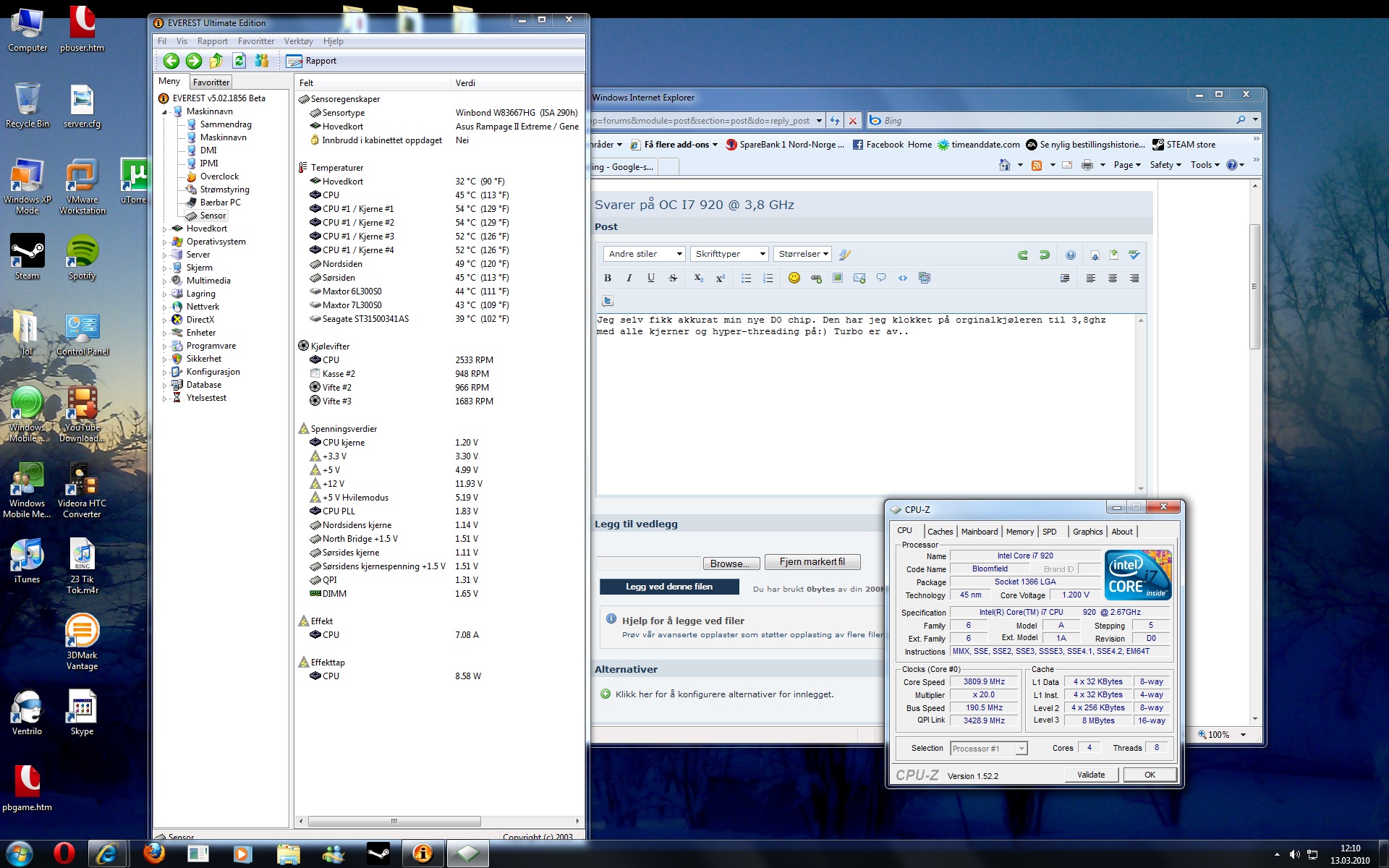The image size is (1389, 868).
Task: Insert an image in the post editor
Action: click(838, 278)
